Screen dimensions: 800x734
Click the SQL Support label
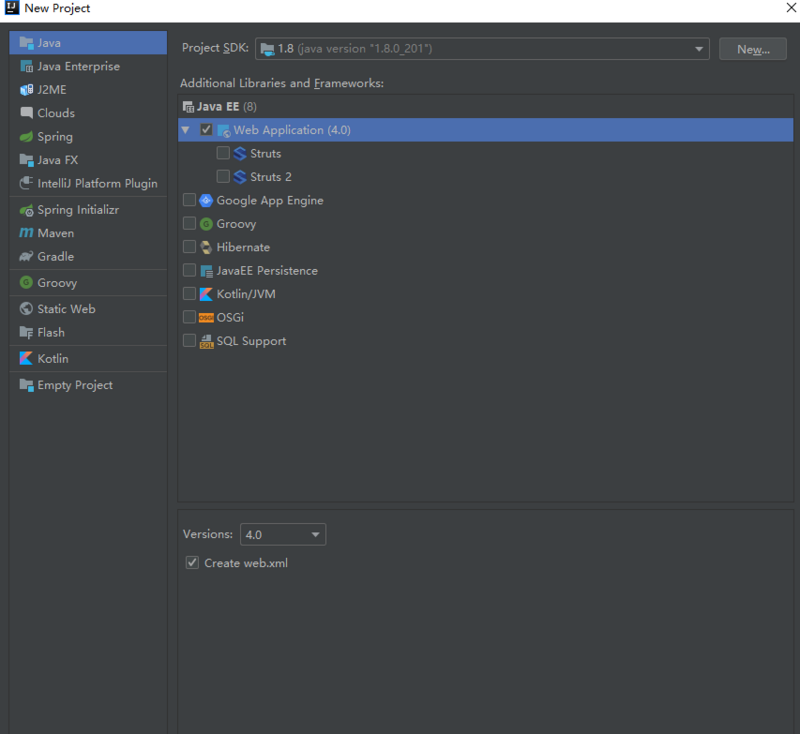click(x=251, y=341)
